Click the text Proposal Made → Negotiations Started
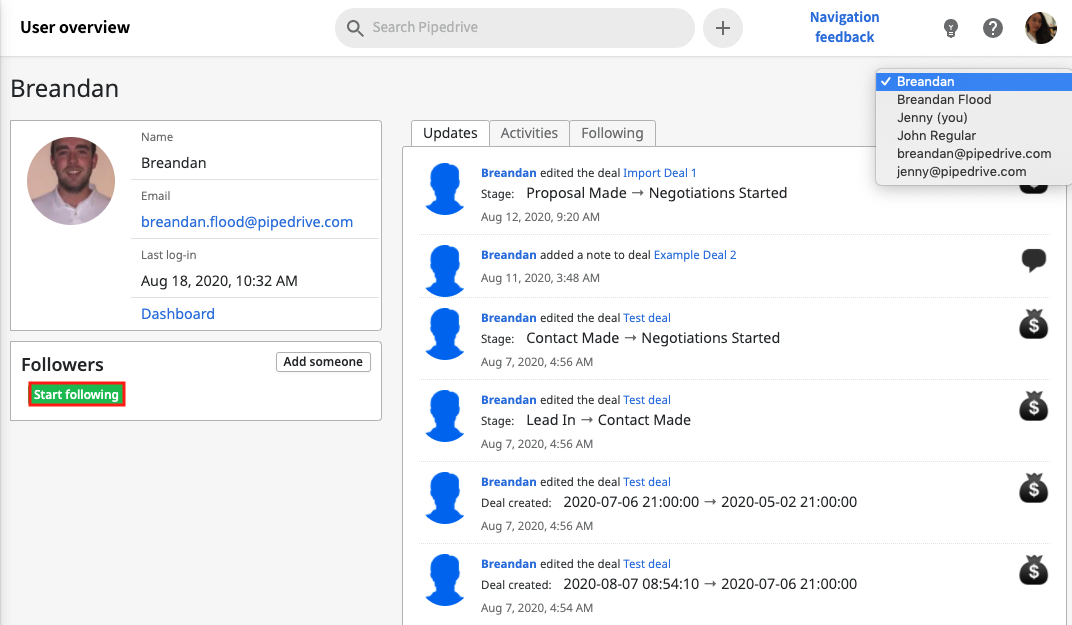The width and height of the screenshot is (1072, 625). pos(657,194)
